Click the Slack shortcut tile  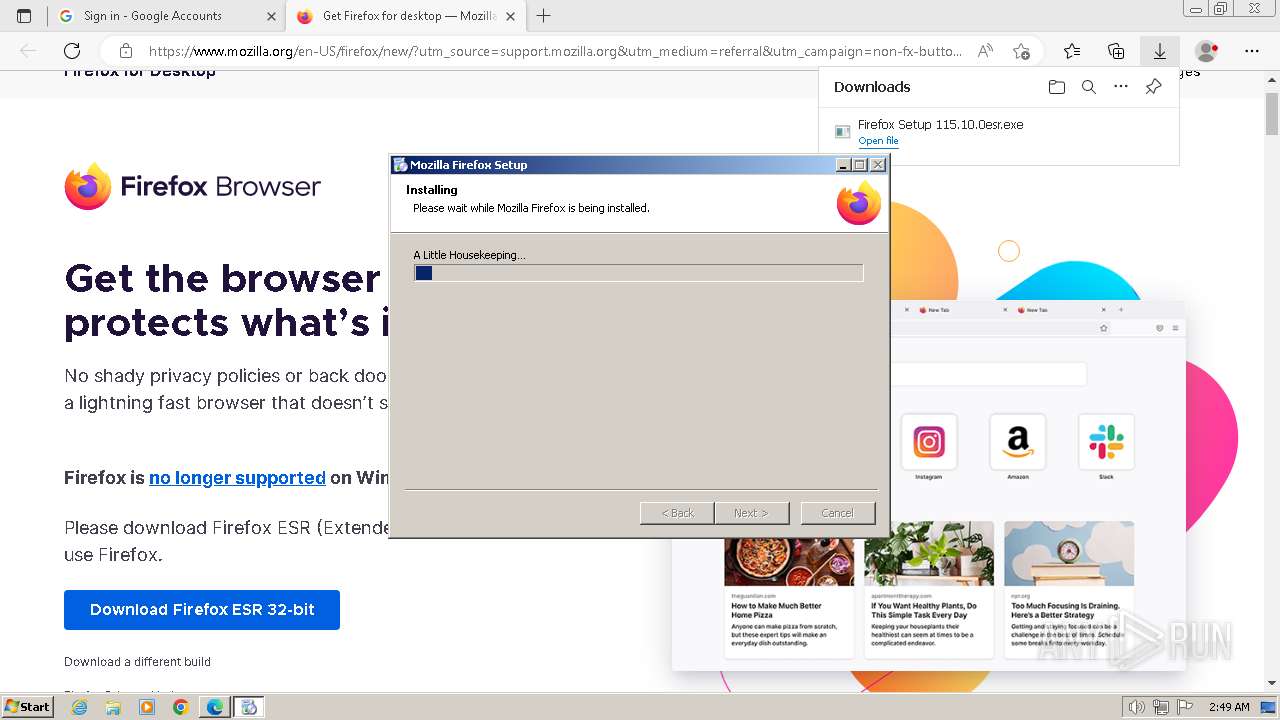pos(1106,442)
